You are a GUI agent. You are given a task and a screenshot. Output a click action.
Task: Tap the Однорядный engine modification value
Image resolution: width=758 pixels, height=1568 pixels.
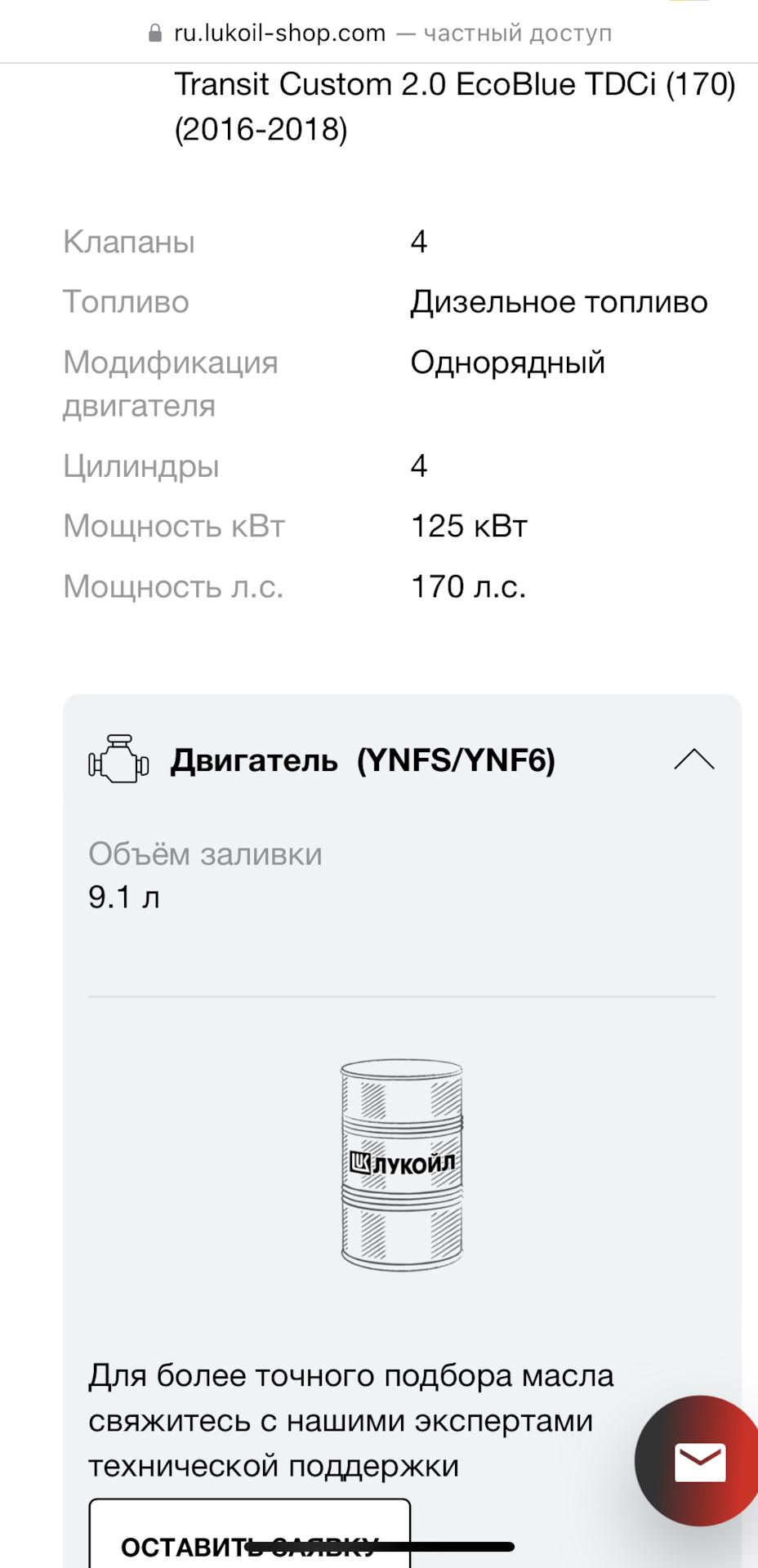coord(507,363)
